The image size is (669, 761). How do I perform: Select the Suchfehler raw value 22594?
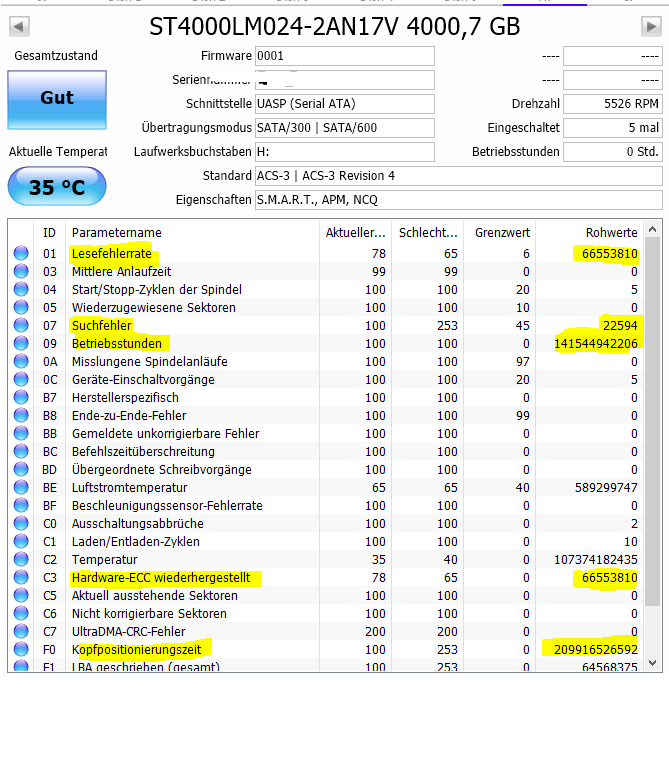pyautogui.click(x=620, y=325)
